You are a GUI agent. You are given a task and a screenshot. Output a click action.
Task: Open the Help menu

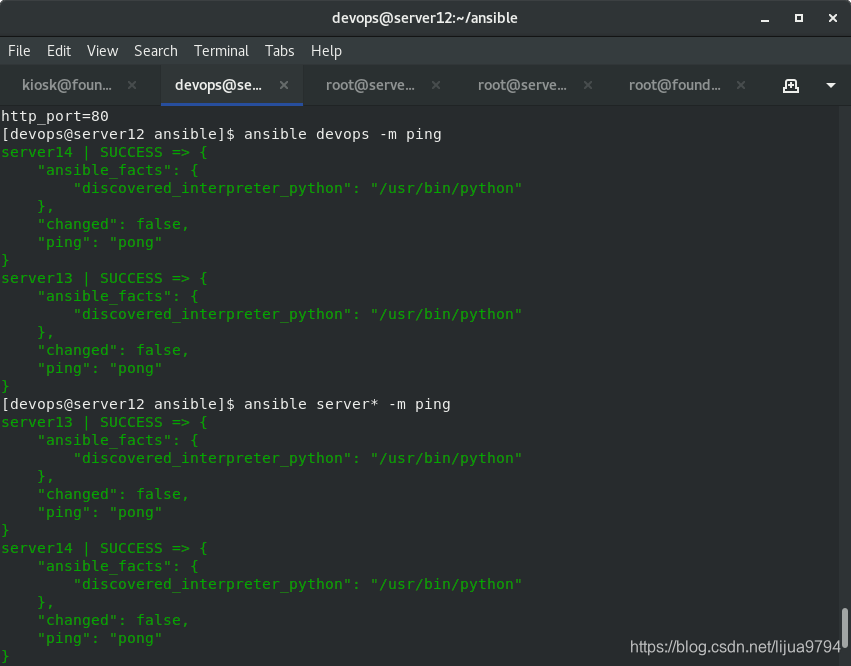point(326,51)
